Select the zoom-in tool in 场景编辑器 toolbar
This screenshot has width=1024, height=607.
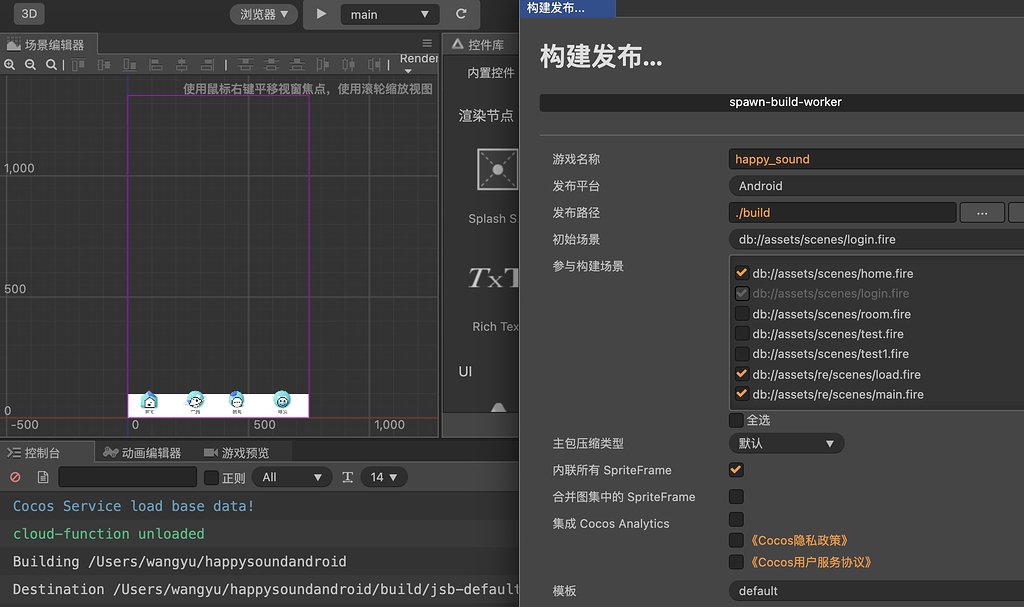tap(10, 63)
